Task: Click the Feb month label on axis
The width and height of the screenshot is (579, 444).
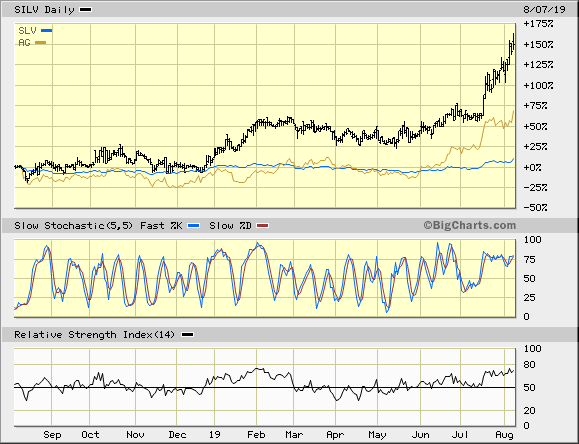Action: 256,435
